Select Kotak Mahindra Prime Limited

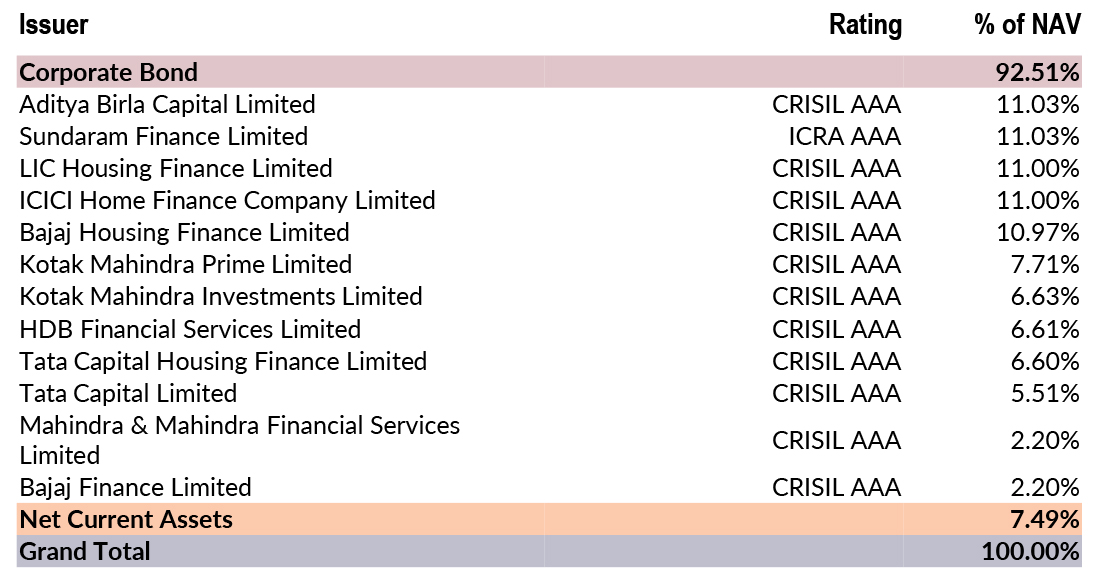click(x=185, y=264)
